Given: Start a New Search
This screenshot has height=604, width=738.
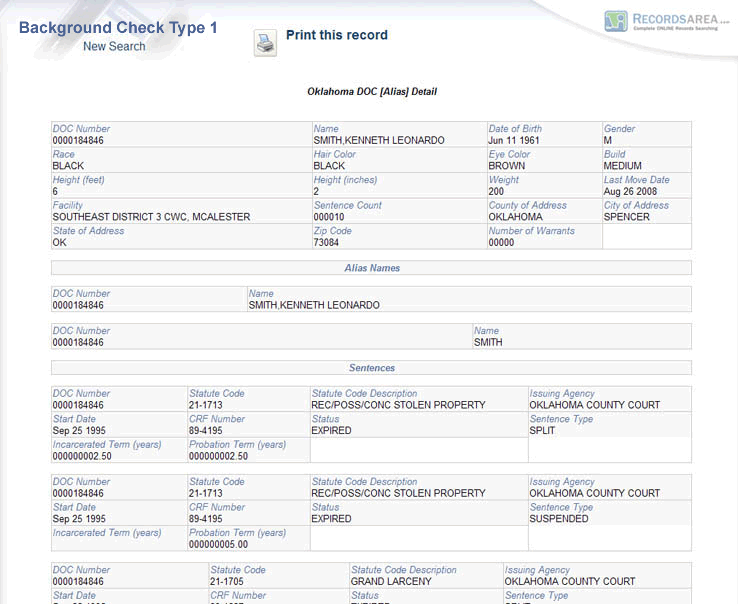Looking at the screenshot, I should pyautogui.click(x=114, y=46).
